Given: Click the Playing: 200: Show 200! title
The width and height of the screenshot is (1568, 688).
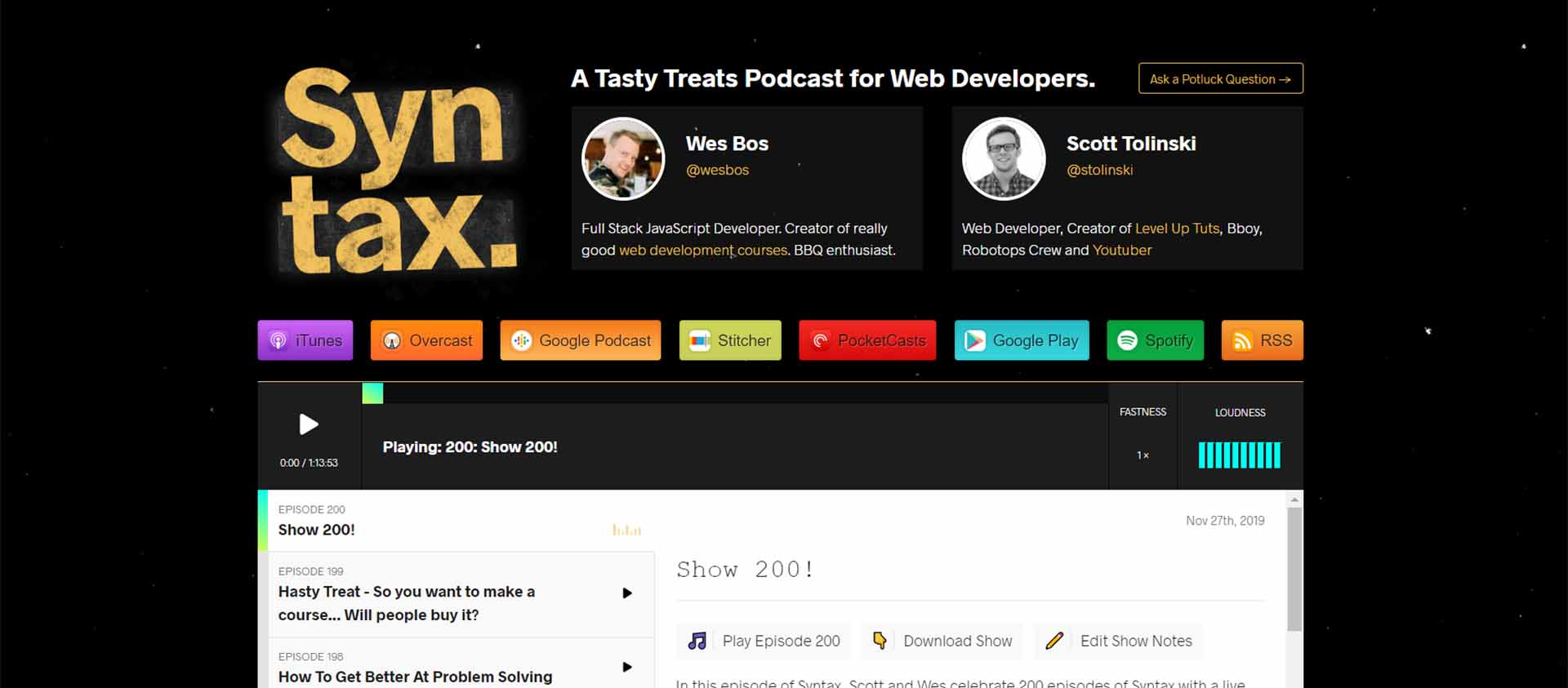Looking at the screenshot, I should pyautogui.click(x=470, y=447).
